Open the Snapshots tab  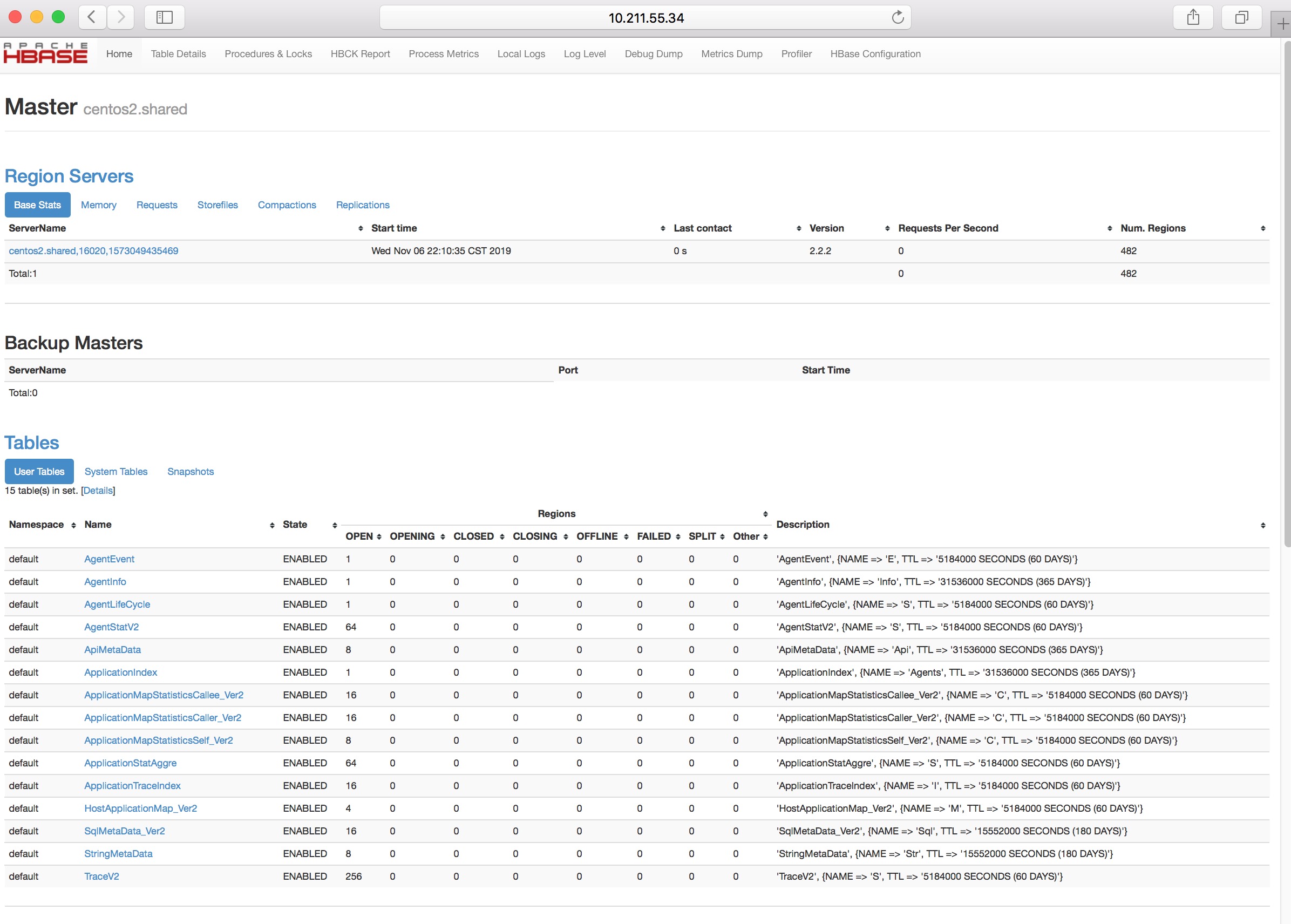click(x=190, y=472)
